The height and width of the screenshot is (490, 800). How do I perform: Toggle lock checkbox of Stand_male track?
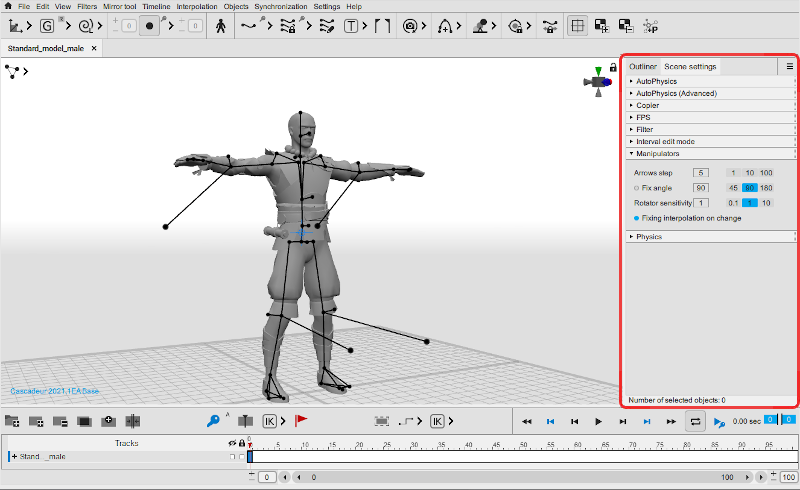(x=242, y=457)
